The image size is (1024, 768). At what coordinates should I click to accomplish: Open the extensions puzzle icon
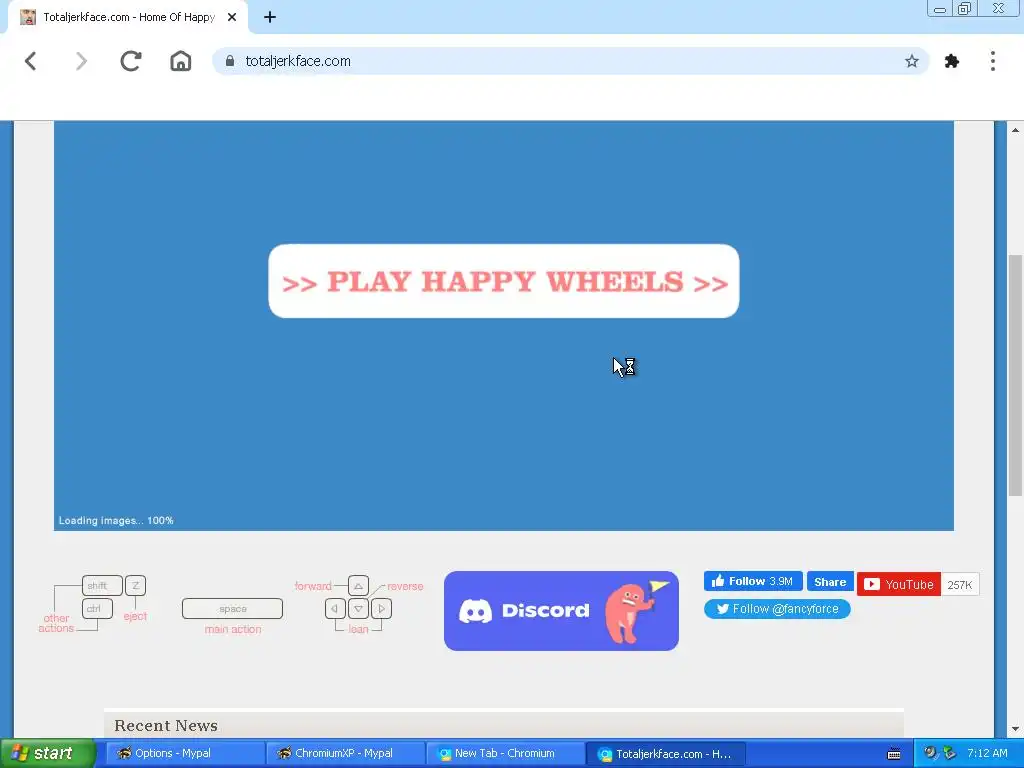click(952, 61)
